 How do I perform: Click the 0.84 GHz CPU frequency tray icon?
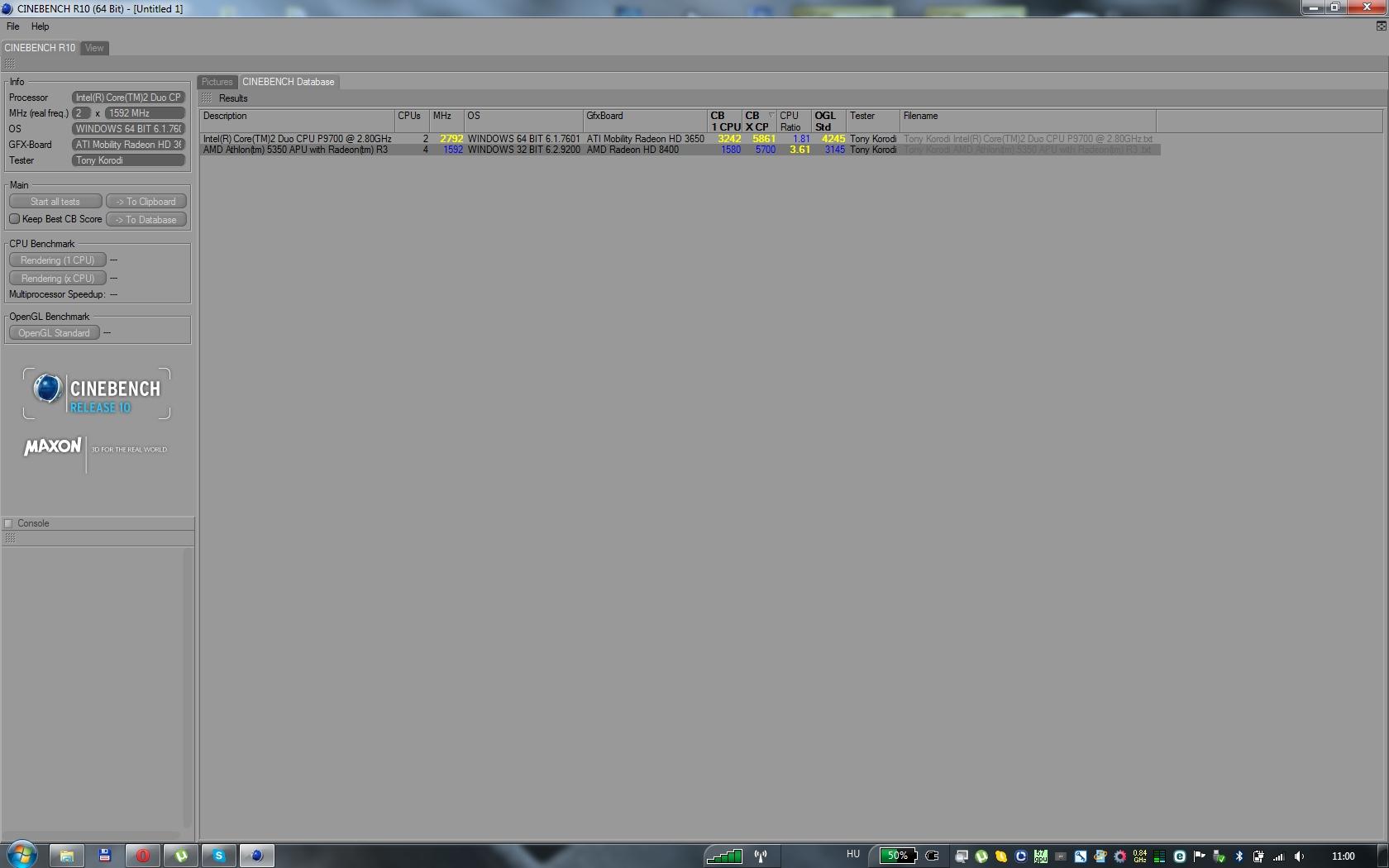1140,856
